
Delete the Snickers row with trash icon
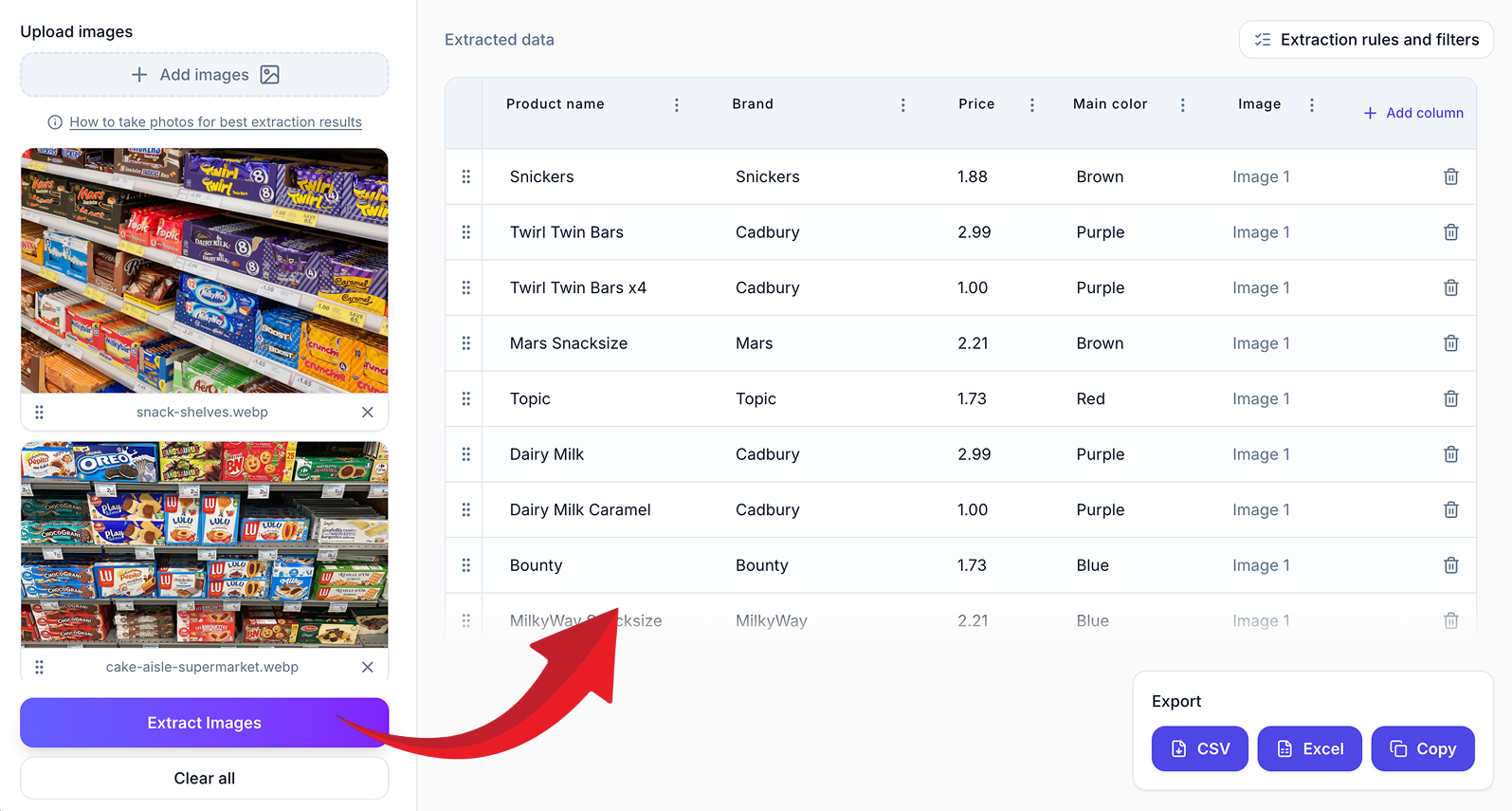(1450, 177)
